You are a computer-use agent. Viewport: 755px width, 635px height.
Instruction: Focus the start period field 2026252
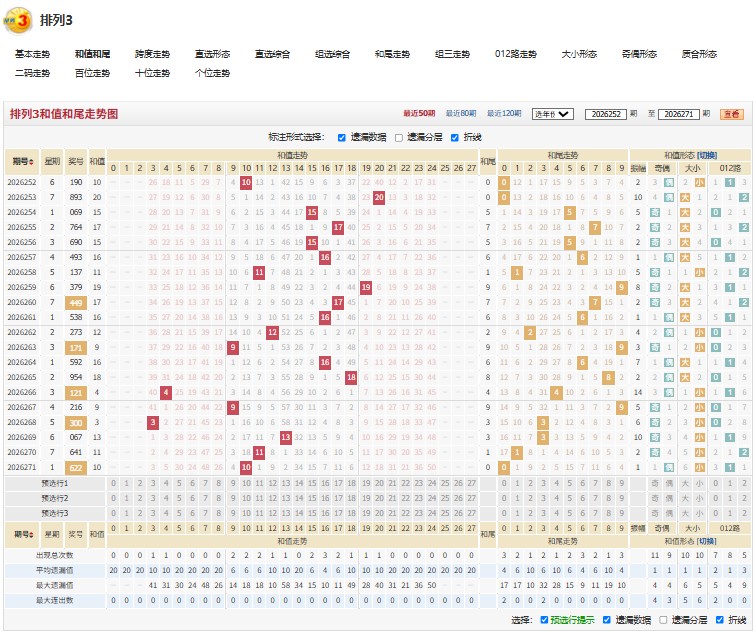click(606, 114)
